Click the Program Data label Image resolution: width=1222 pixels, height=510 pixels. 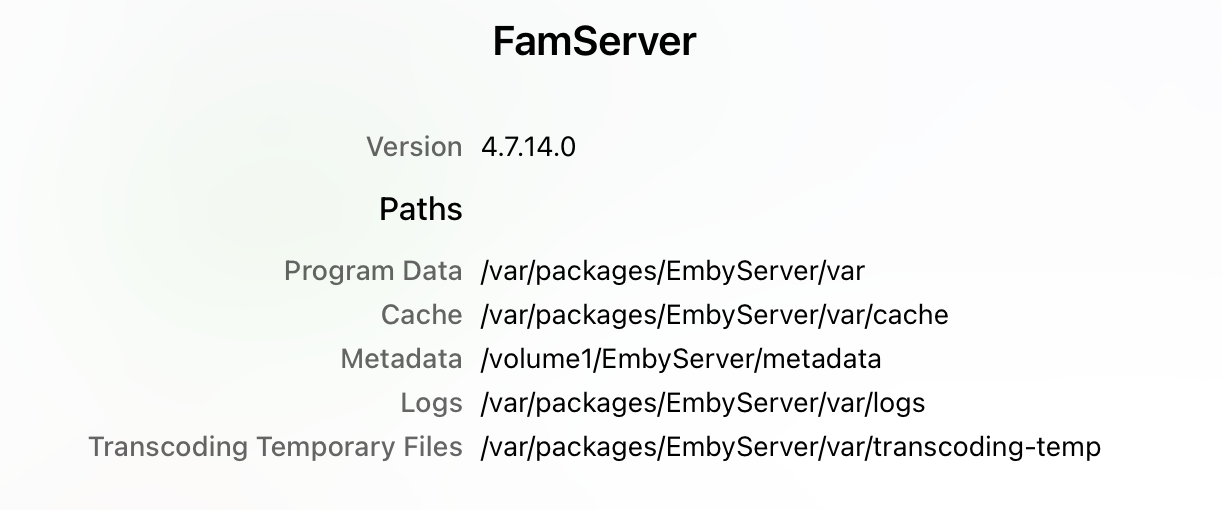coord(373,271)
